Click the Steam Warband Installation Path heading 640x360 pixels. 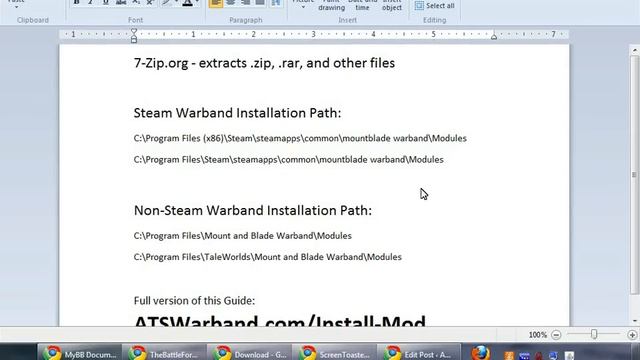[x=237, y=113]
